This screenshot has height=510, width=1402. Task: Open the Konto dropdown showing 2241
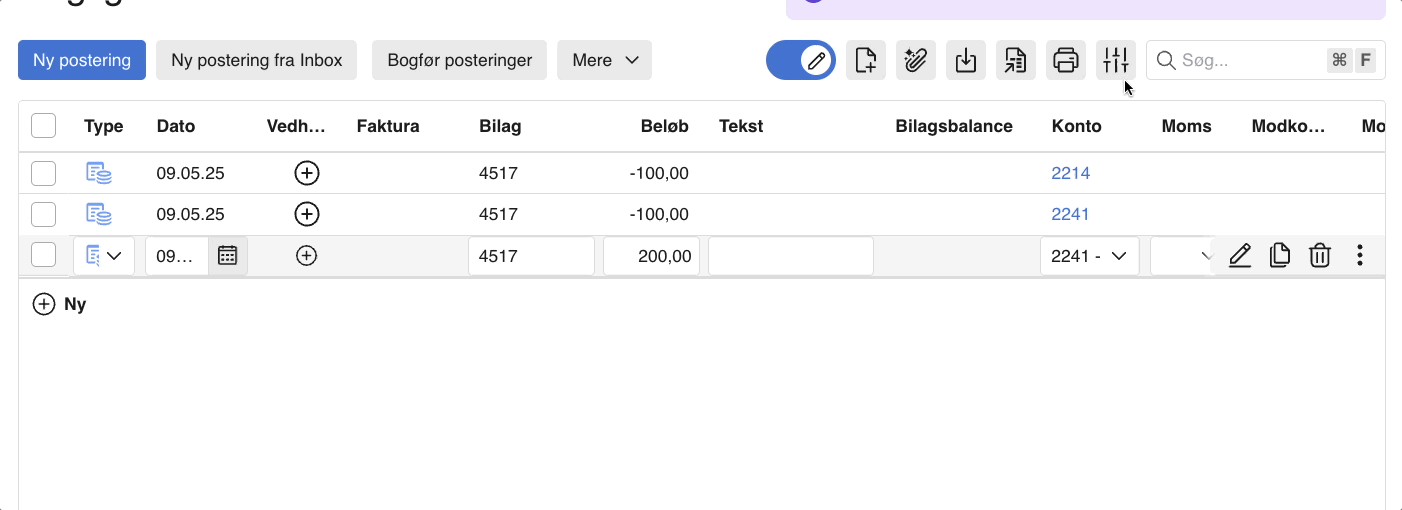1089,256
